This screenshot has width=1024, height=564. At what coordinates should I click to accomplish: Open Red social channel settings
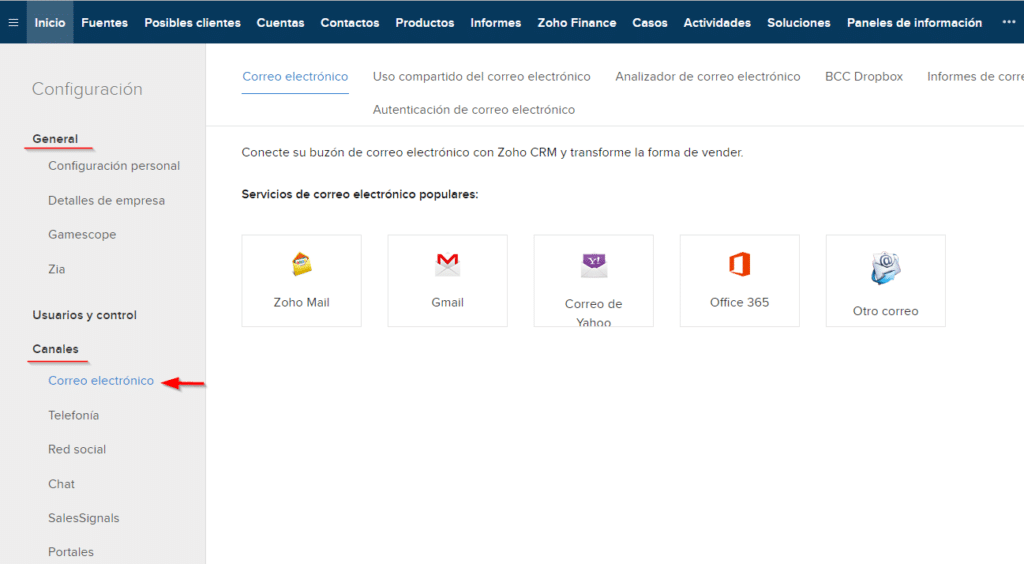coord(77,449)
